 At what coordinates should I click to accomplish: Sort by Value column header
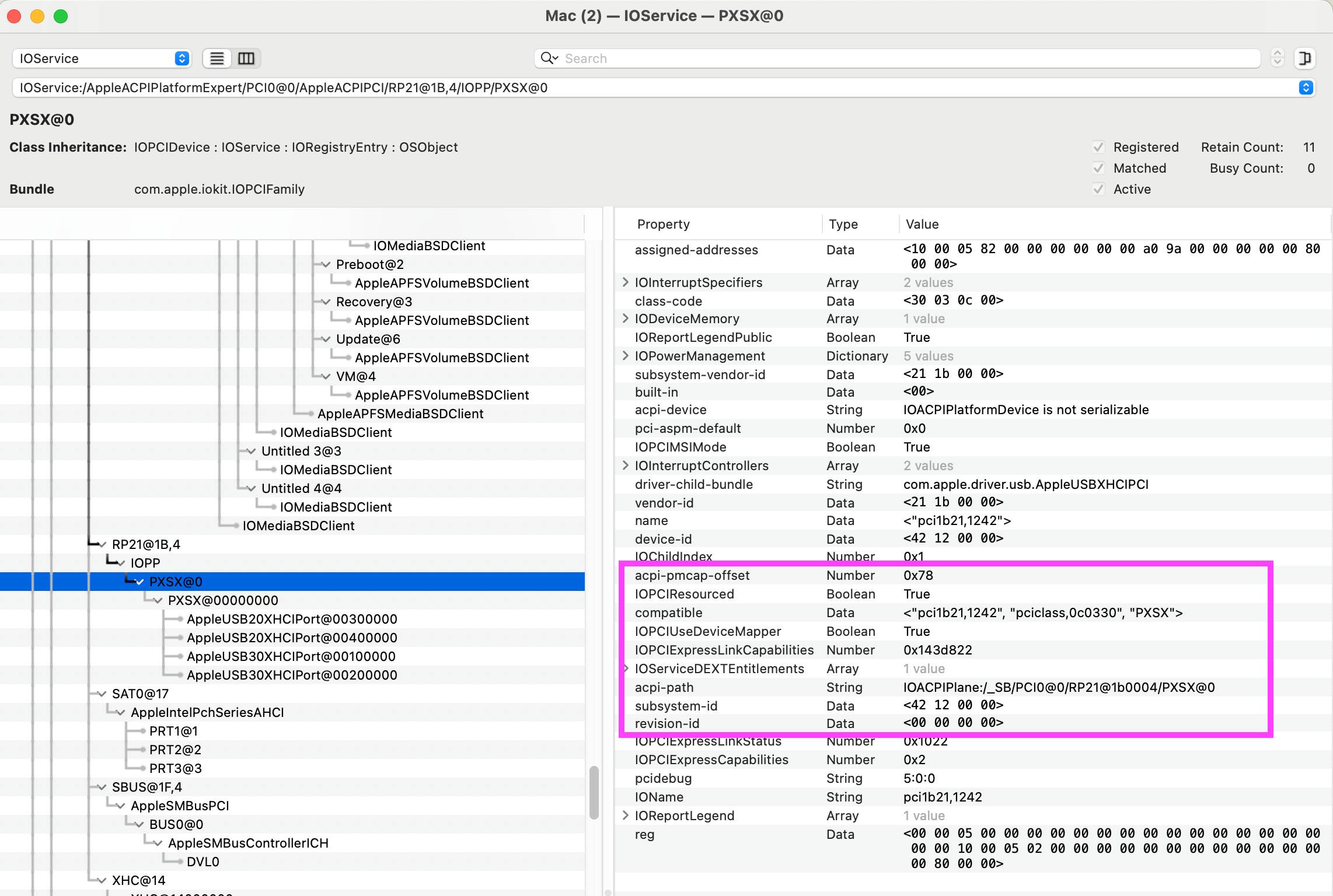[x=1115, y=224]
